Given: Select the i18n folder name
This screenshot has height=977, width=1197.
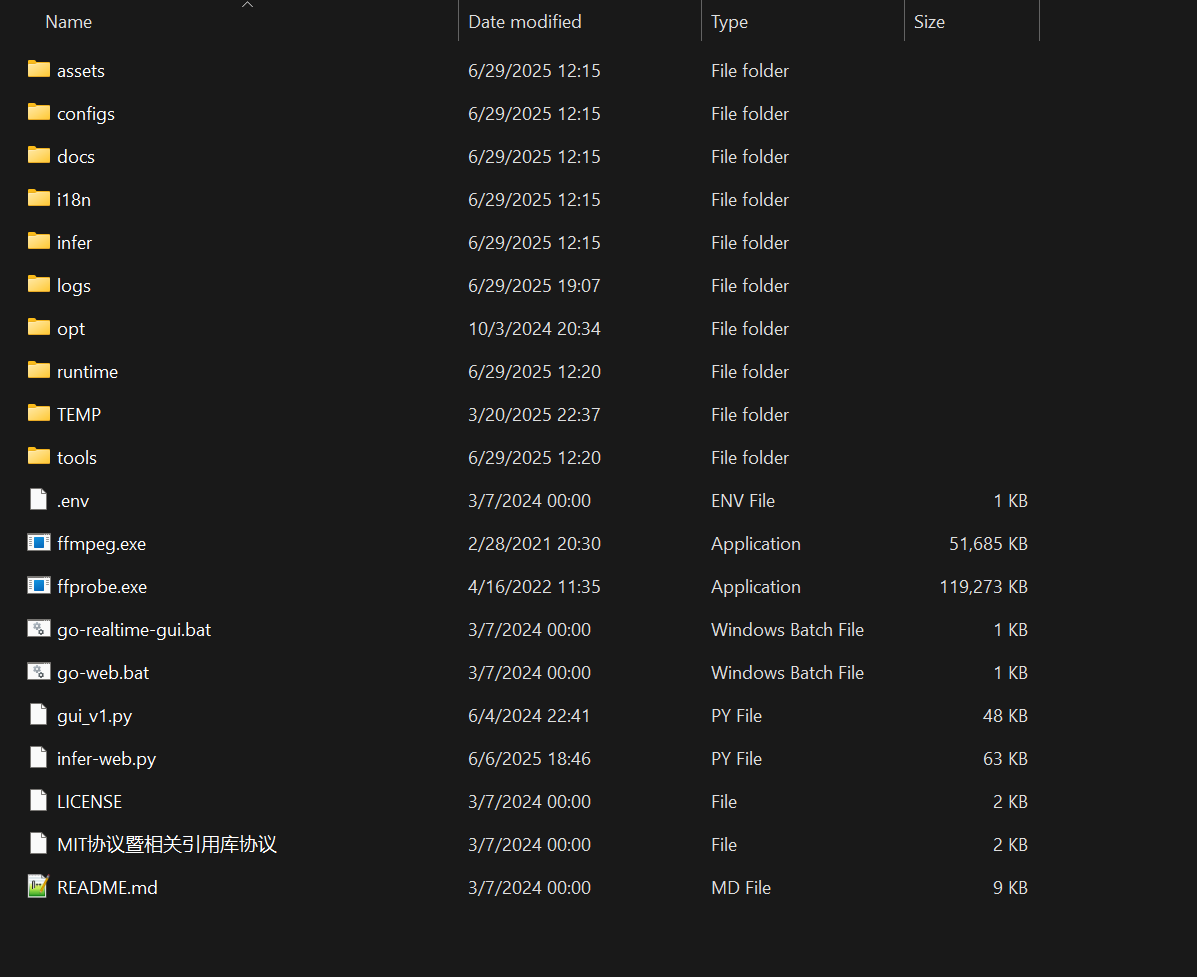Looking at the screenshot, I should coord(74,200).
